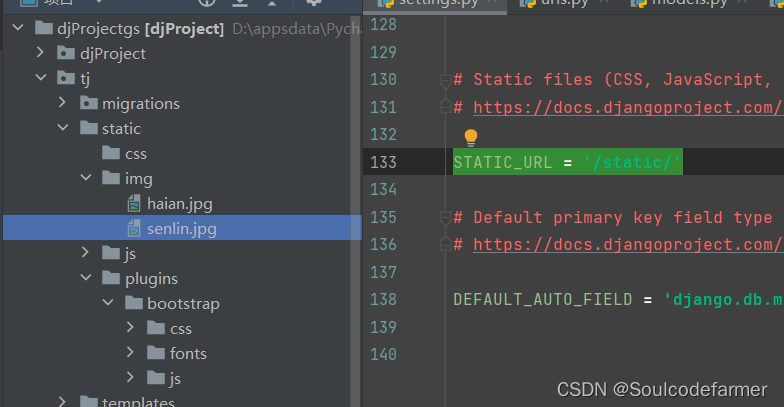This screenshot has width=784, height=407.
Task: Click the css folder icon under bootstrap
Action: tap(156, 328)
